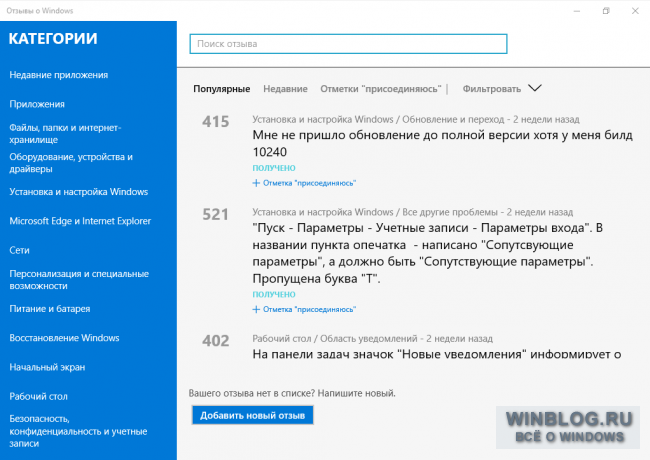Open Безопасность, конфиденциальность и учетные записи category
Image resolution: width=650 pixels, height=460 pixels.
click(78, 431)
